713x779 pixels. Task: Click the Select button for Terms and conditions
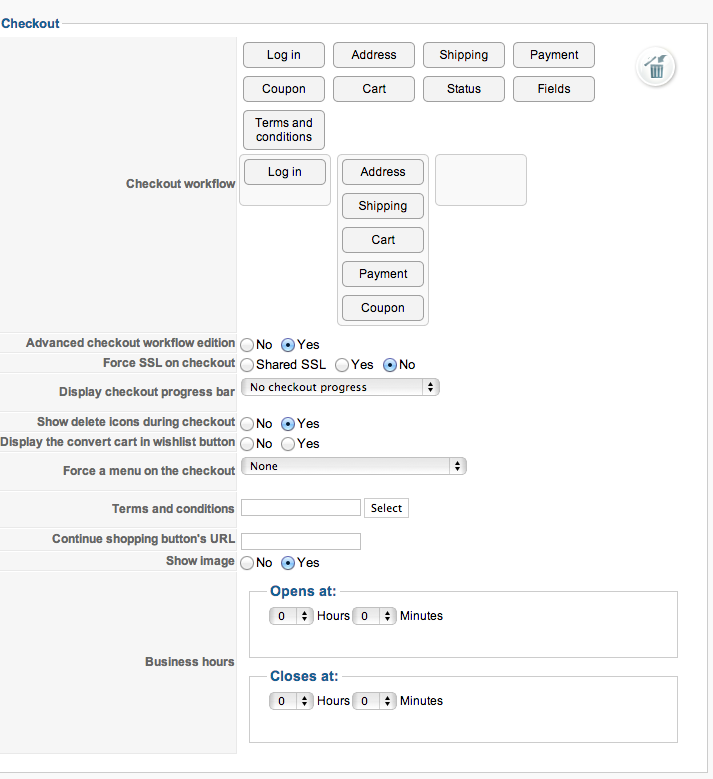386,508
